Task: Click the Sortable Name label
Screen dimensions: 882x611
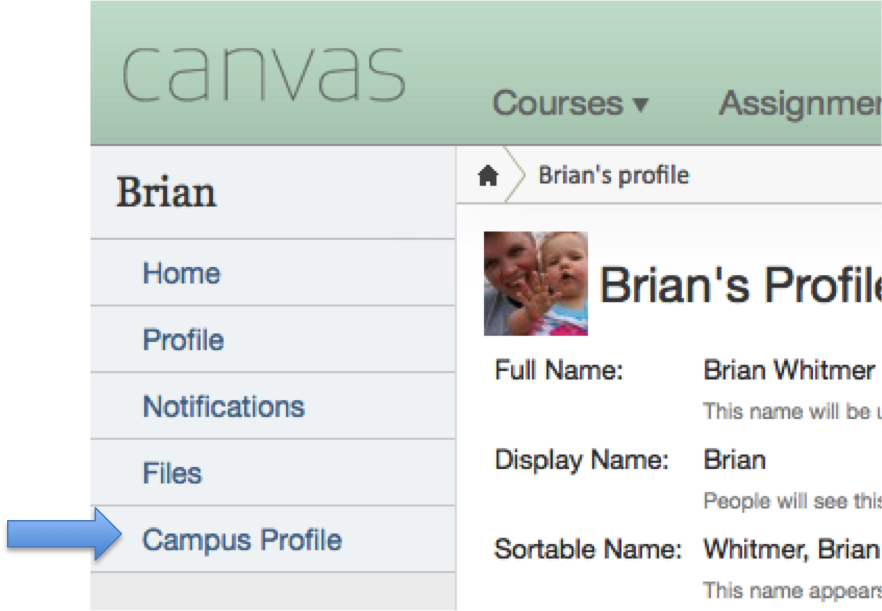Action: (x=587, y=549)
